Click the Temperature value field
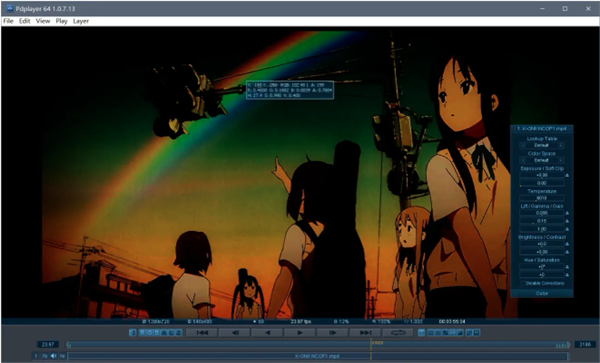600x363 pixels. click(x=542, y=198)
